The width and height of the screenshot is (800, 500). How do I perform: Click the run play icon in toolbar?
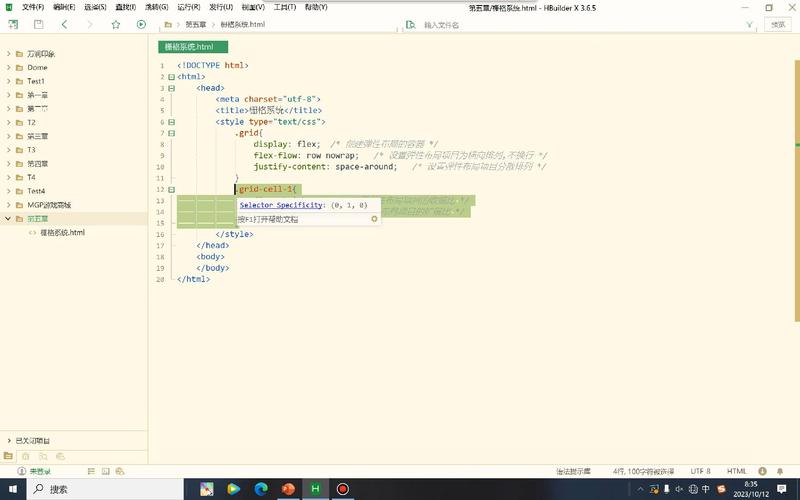click(x=141, y=24)
